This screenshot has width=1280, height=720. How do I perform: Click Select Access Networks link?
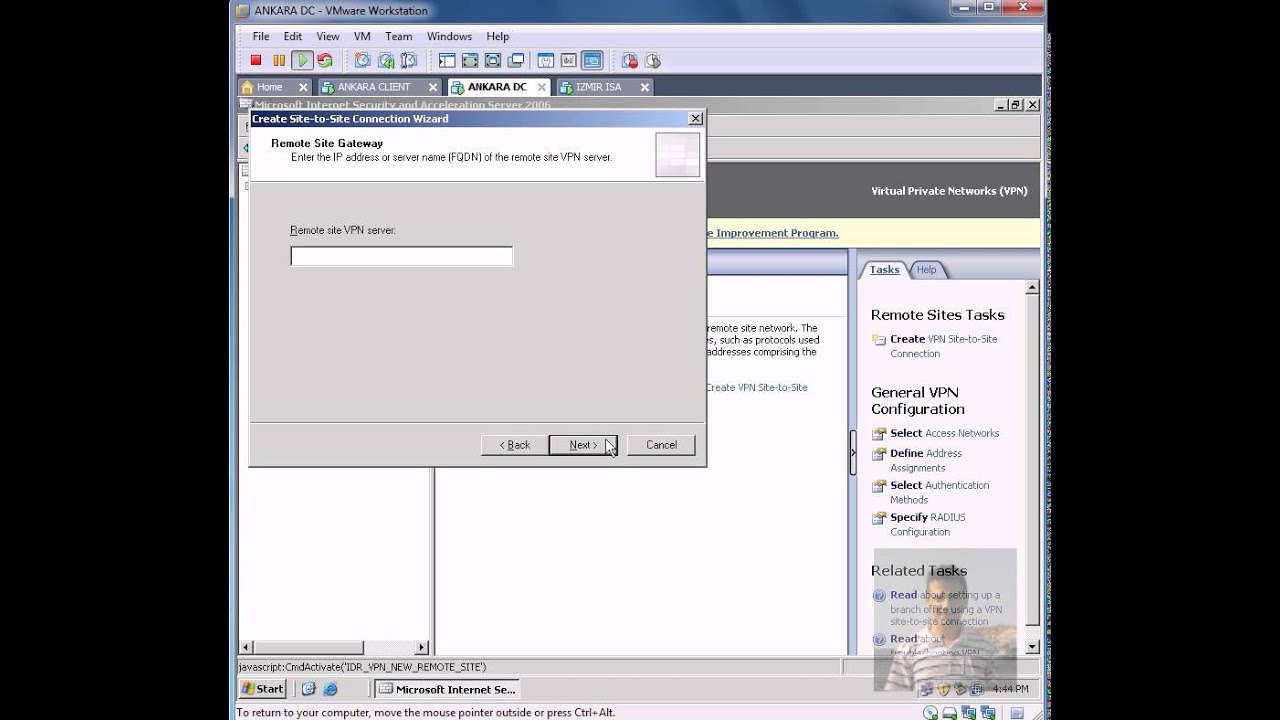[945, 433]
